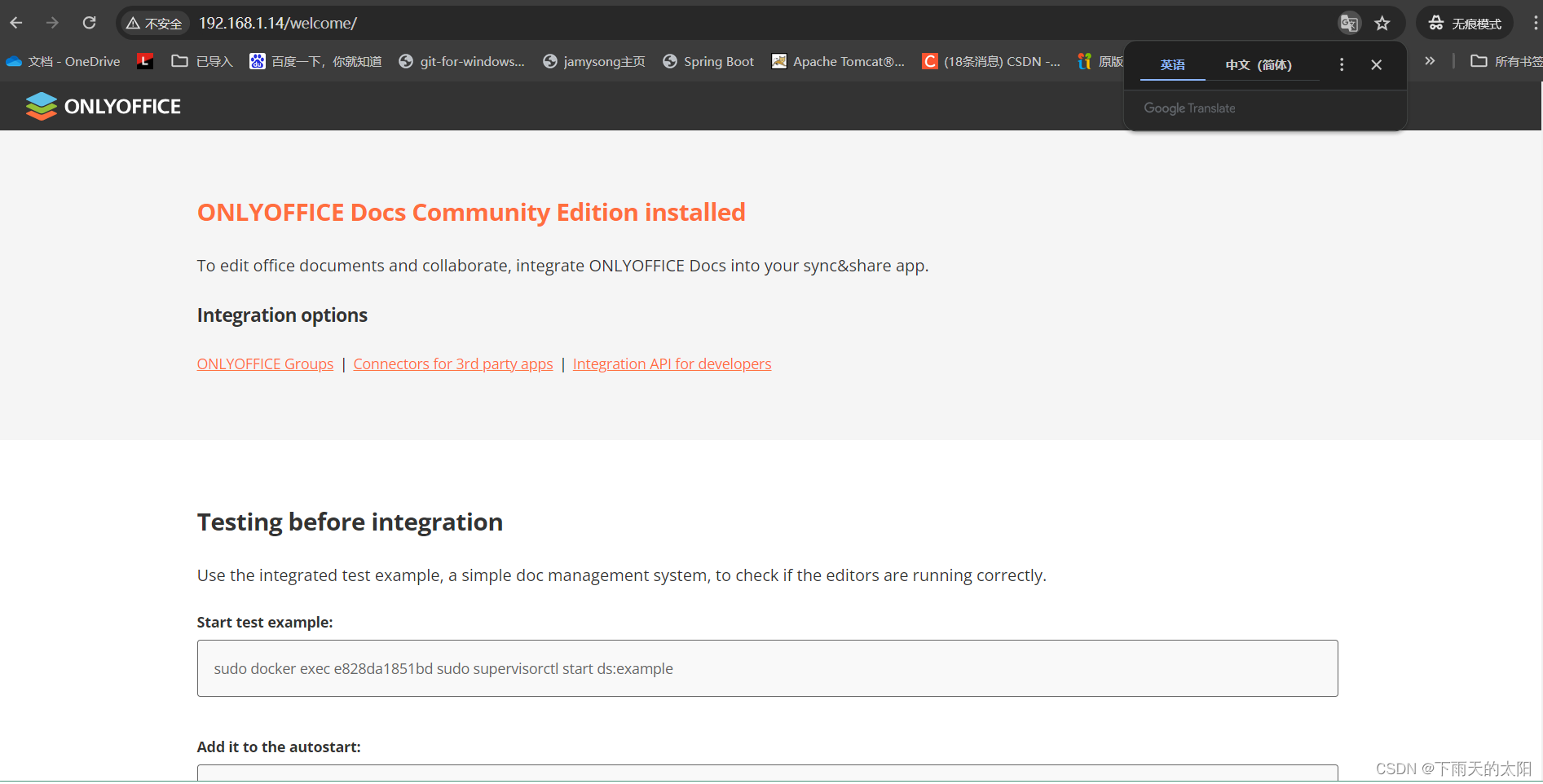This screenshot has height=784, width=1543.
Task: Reload the page with the refresh icon
Action: pyautogui.click(x=90, y=23)
